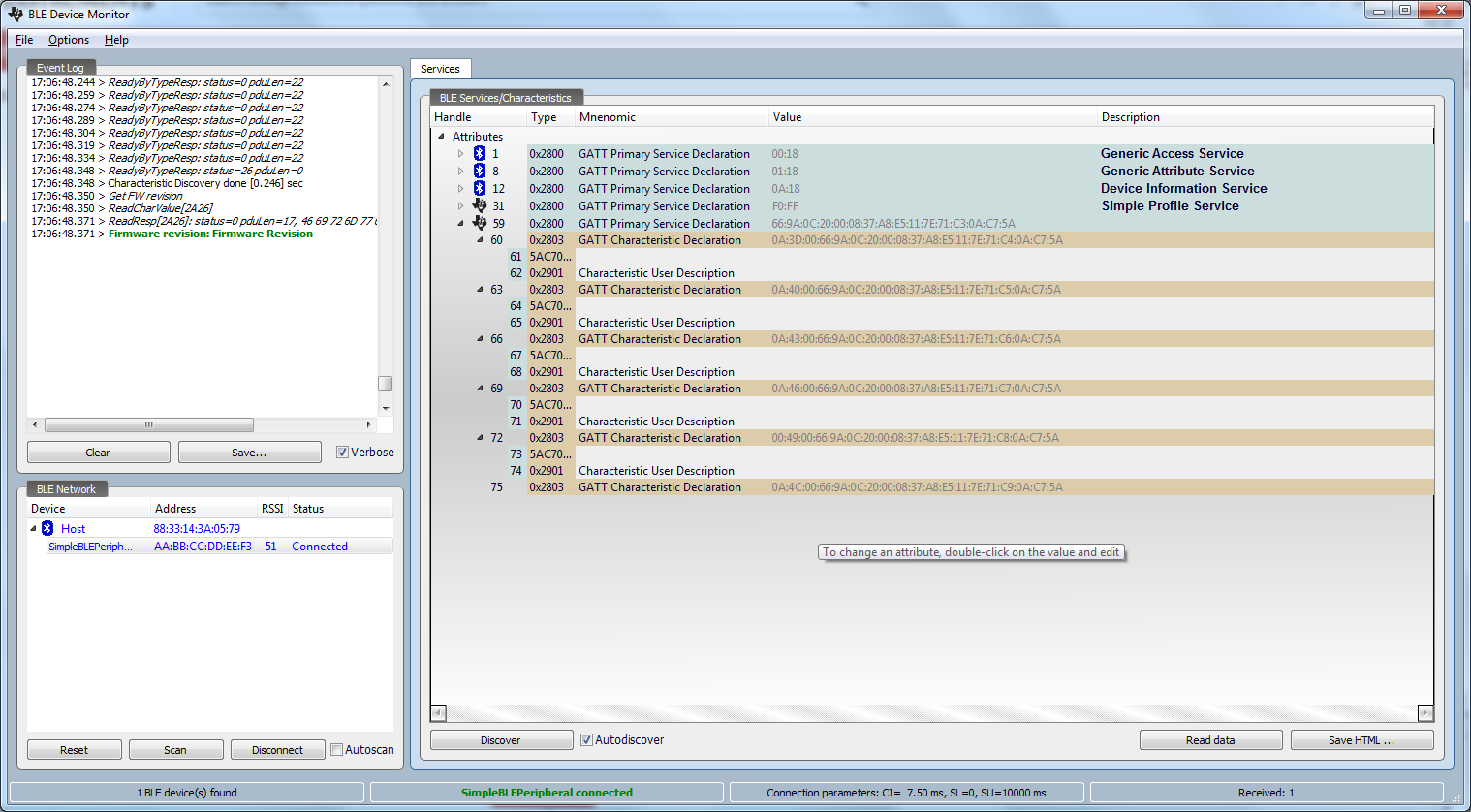Click services table scroll left arrow
The height and width of the screenshot is (812, 1471).
(438, 713)
